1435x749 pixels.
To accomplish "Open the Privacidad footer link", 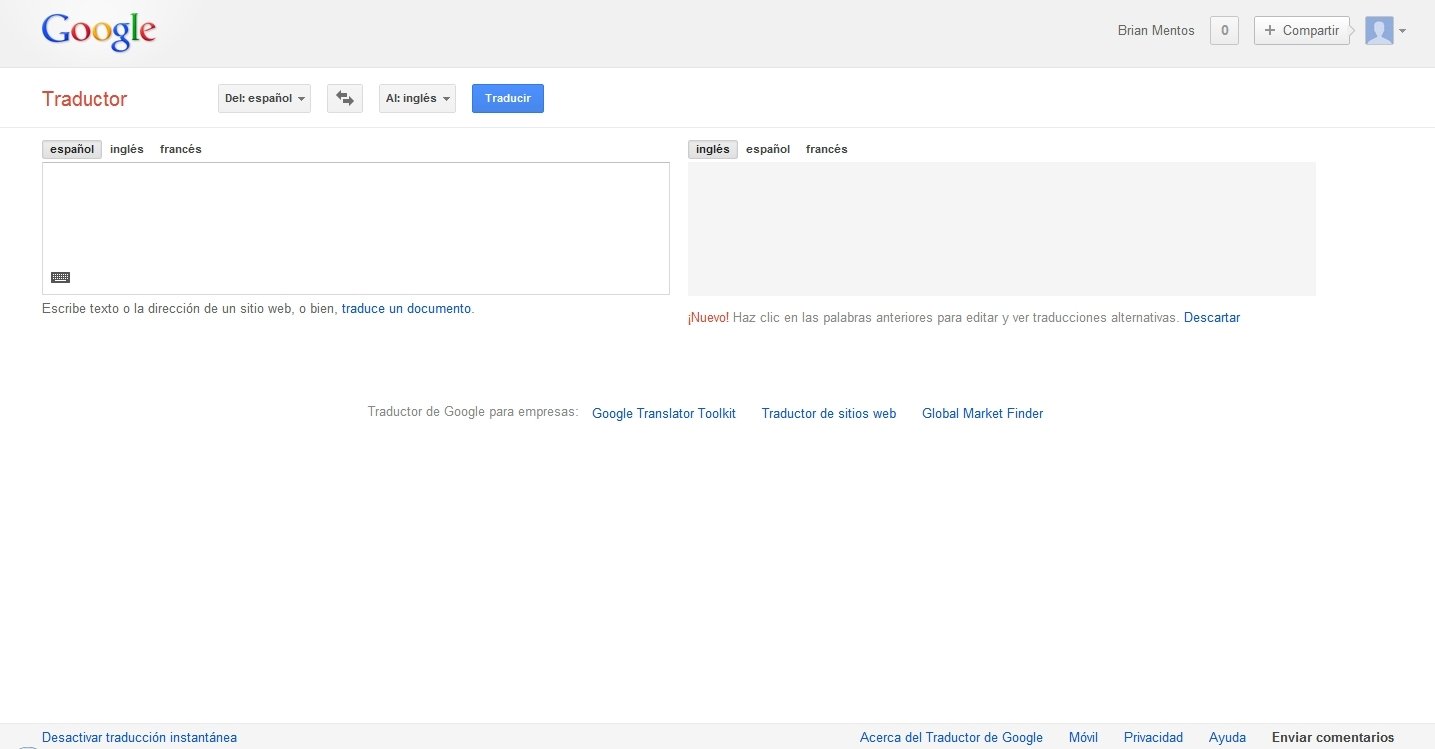I will 1153,738.
